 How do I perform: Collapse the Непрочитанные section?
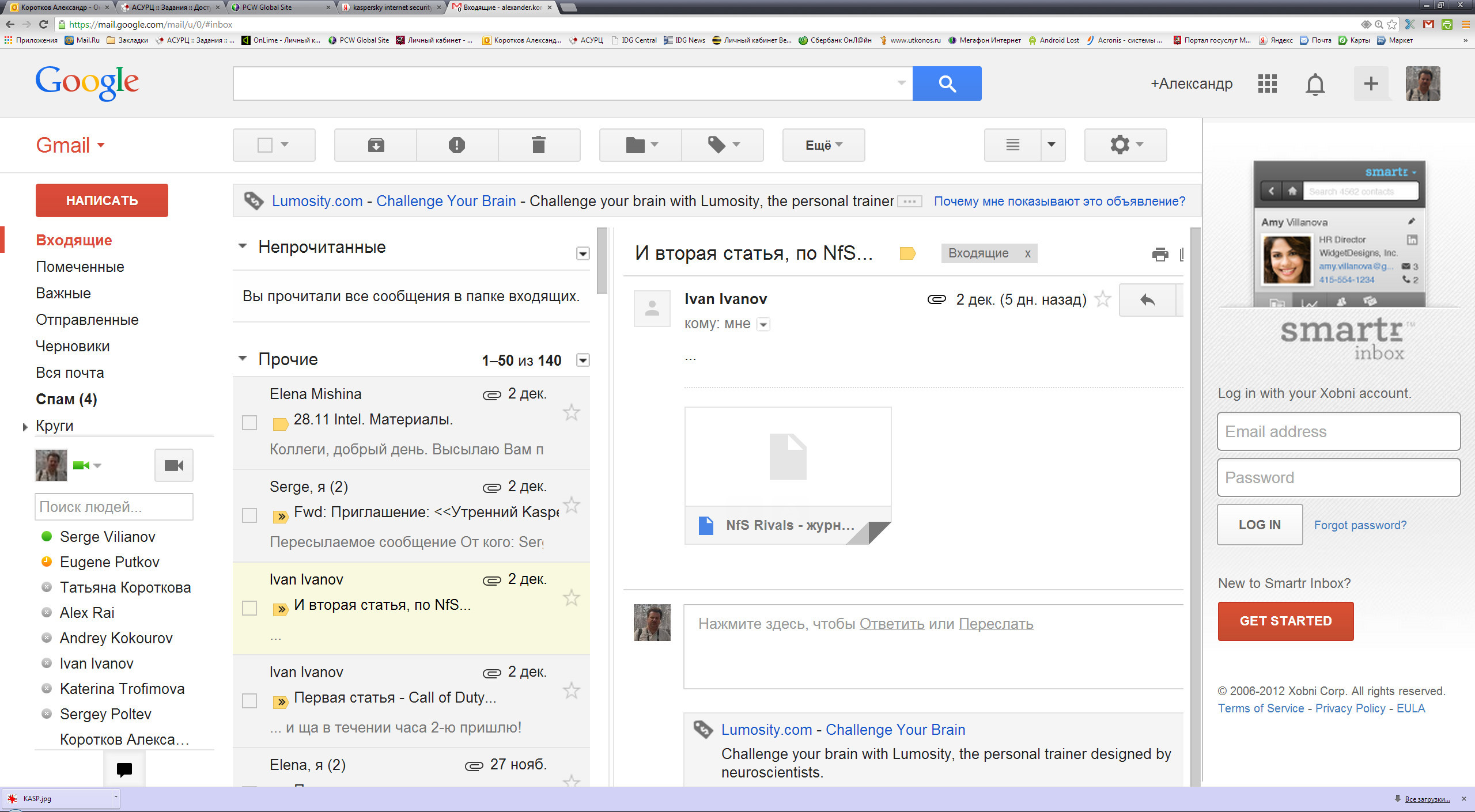[x=243, y=246]
